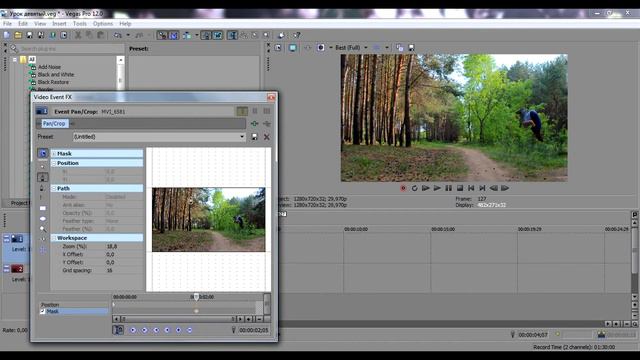The width and height of the screenshot is (640, 360).
Task: Select Add Noise effect in plug-in tree
Action: [49, 67]
